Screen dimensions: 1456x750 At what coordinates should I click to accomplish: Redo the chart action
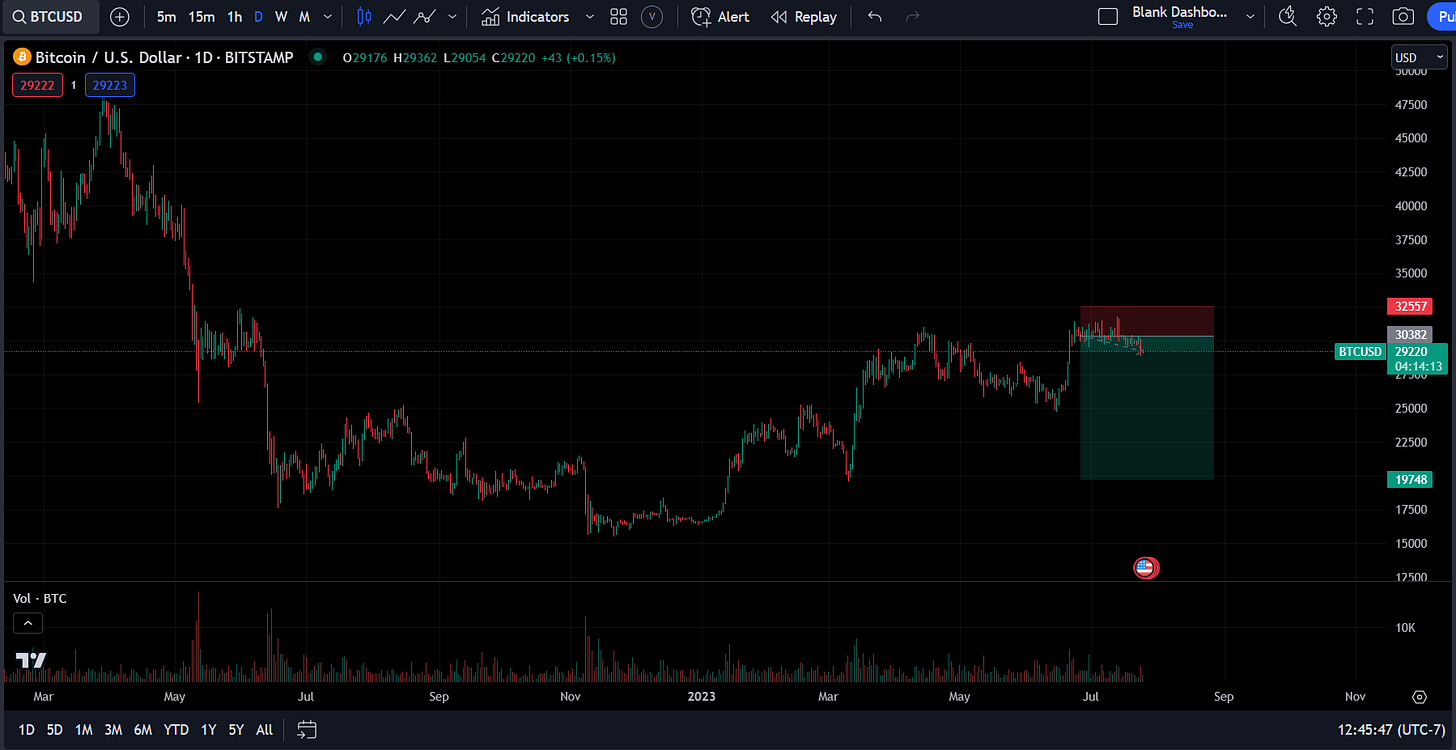coord(912,17)
